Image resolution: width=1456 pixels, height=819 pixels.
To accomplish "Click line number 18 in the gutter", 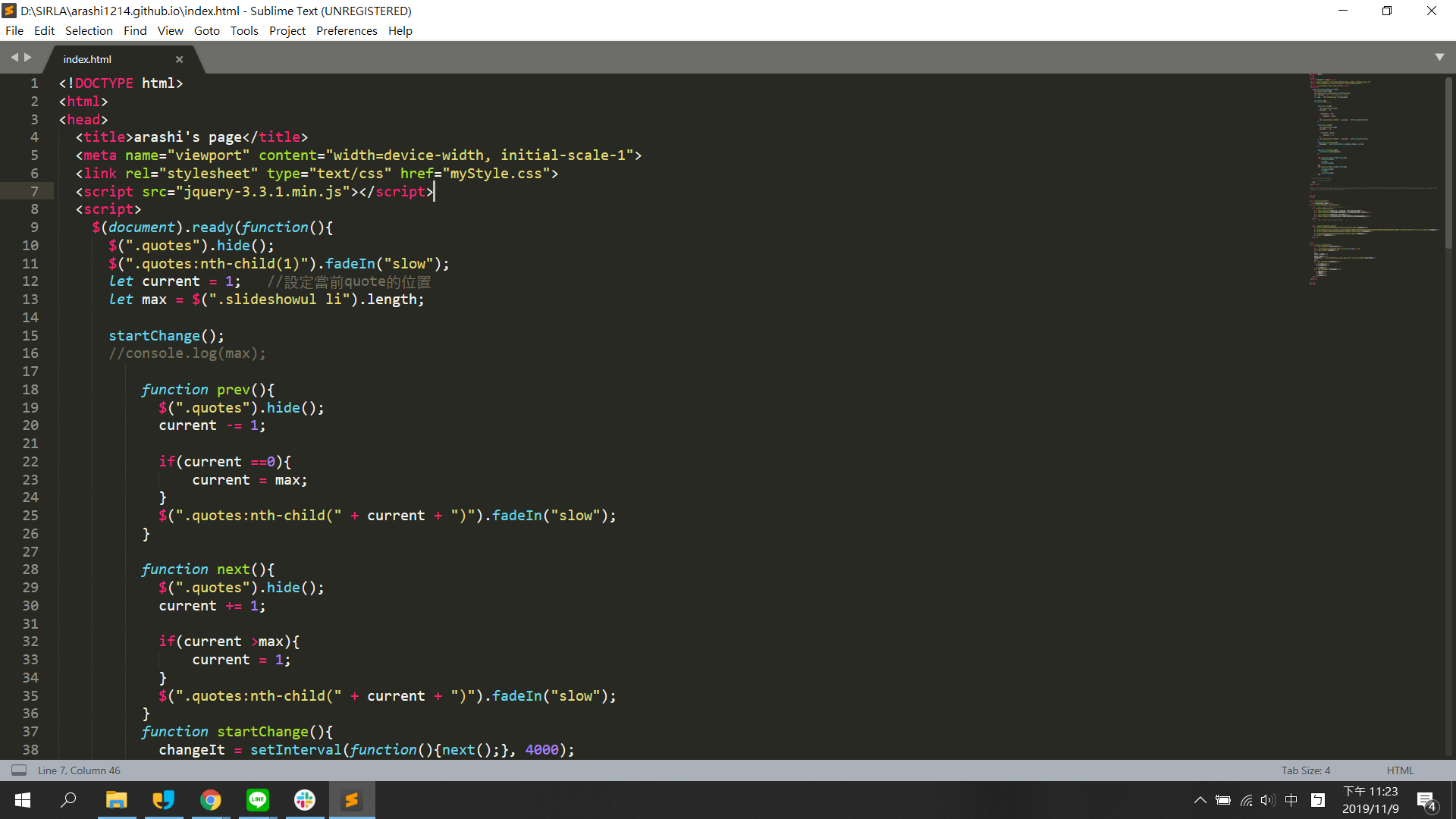I will [30, 390].
